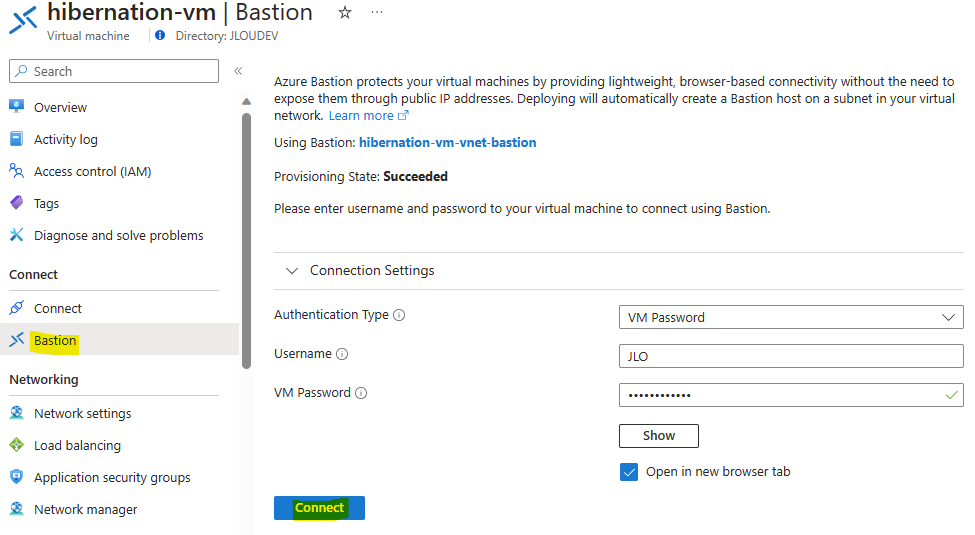Click the directory info icon

click(160, 35)
